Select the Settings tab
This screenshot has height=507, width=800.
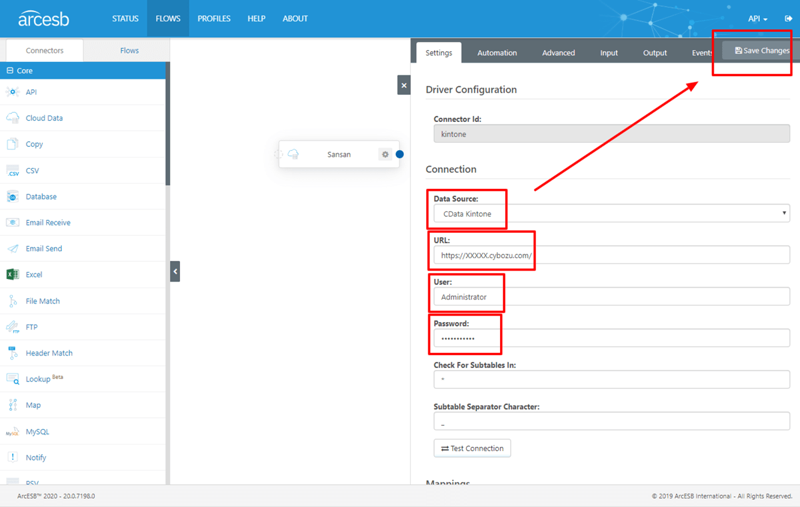point(439,53)
